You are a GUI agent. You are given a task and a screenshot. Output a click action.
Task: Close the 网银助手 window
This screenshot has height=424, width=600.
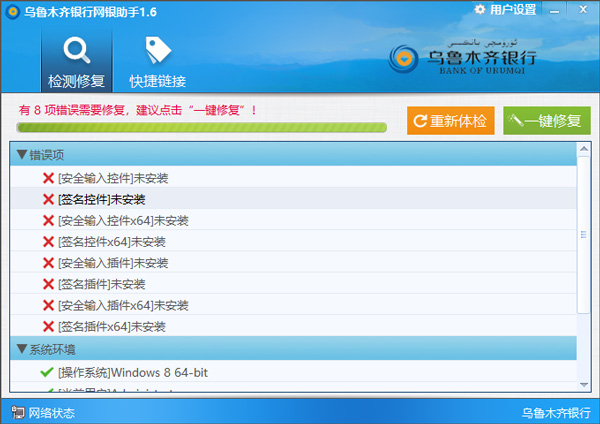coord(583,10)
